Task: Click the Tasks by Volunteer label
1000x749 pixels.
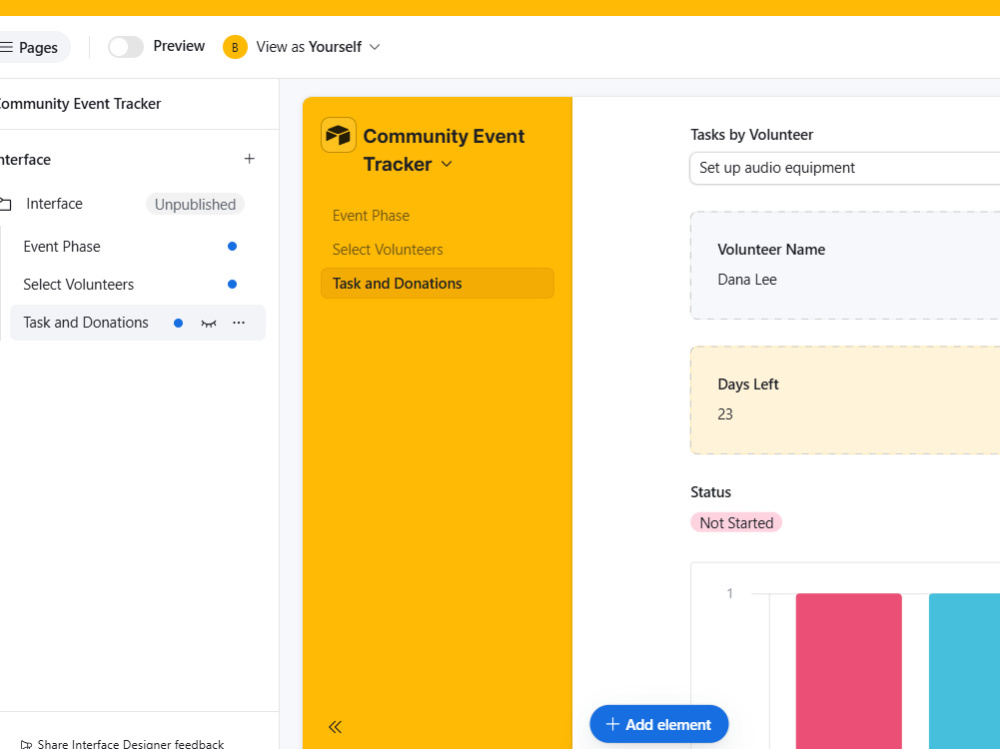Action: [x=752, y=135]
